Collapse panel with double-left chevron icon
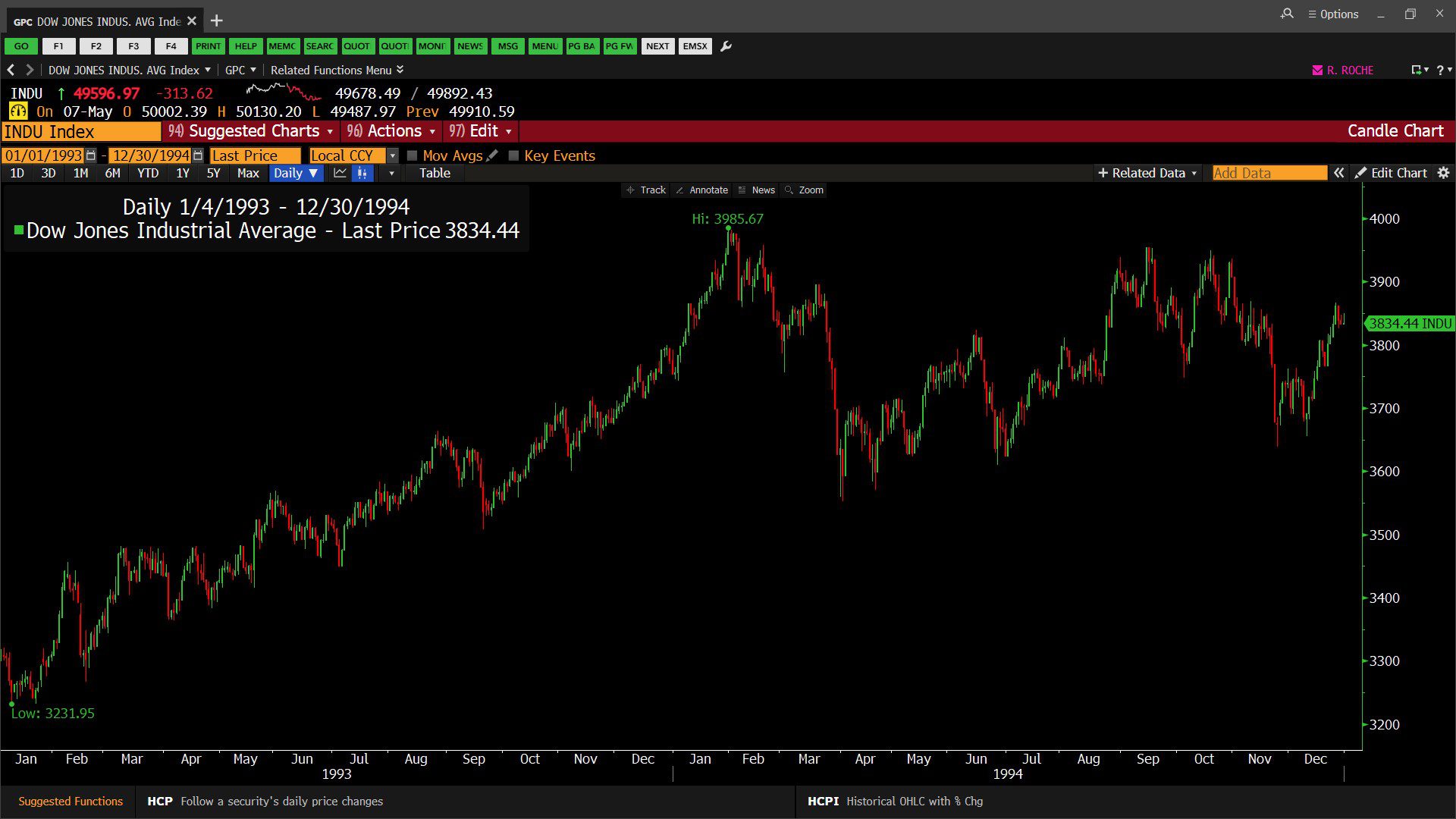Image resolution: width=1456 pixels, height=819 pixels. click(1339, 173)
